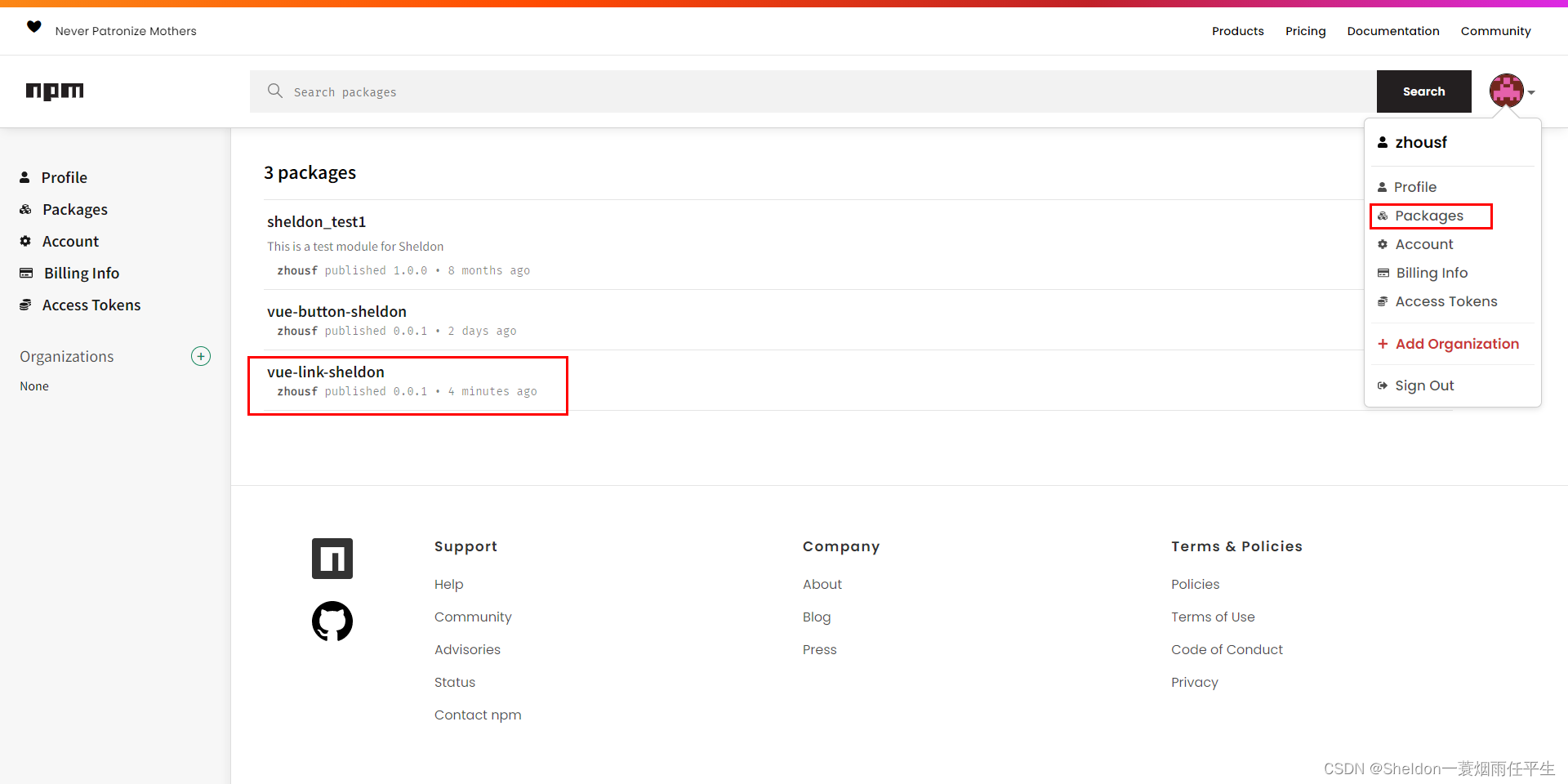1568x784 pixels.
Task: Open sidebar Account link
Action: [70, 241]
